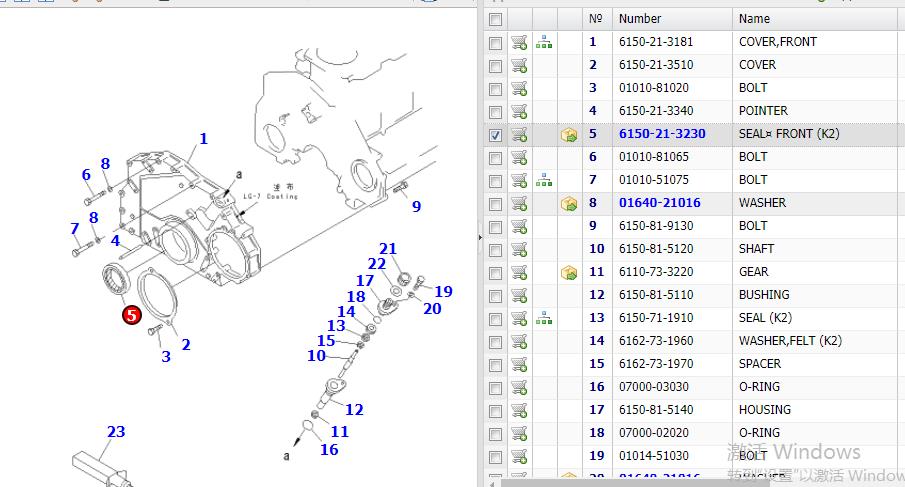This screenshot has height=487, width=905.
Task: Open part number 6150-21-3230 link
Action: [x=661, y=134]
